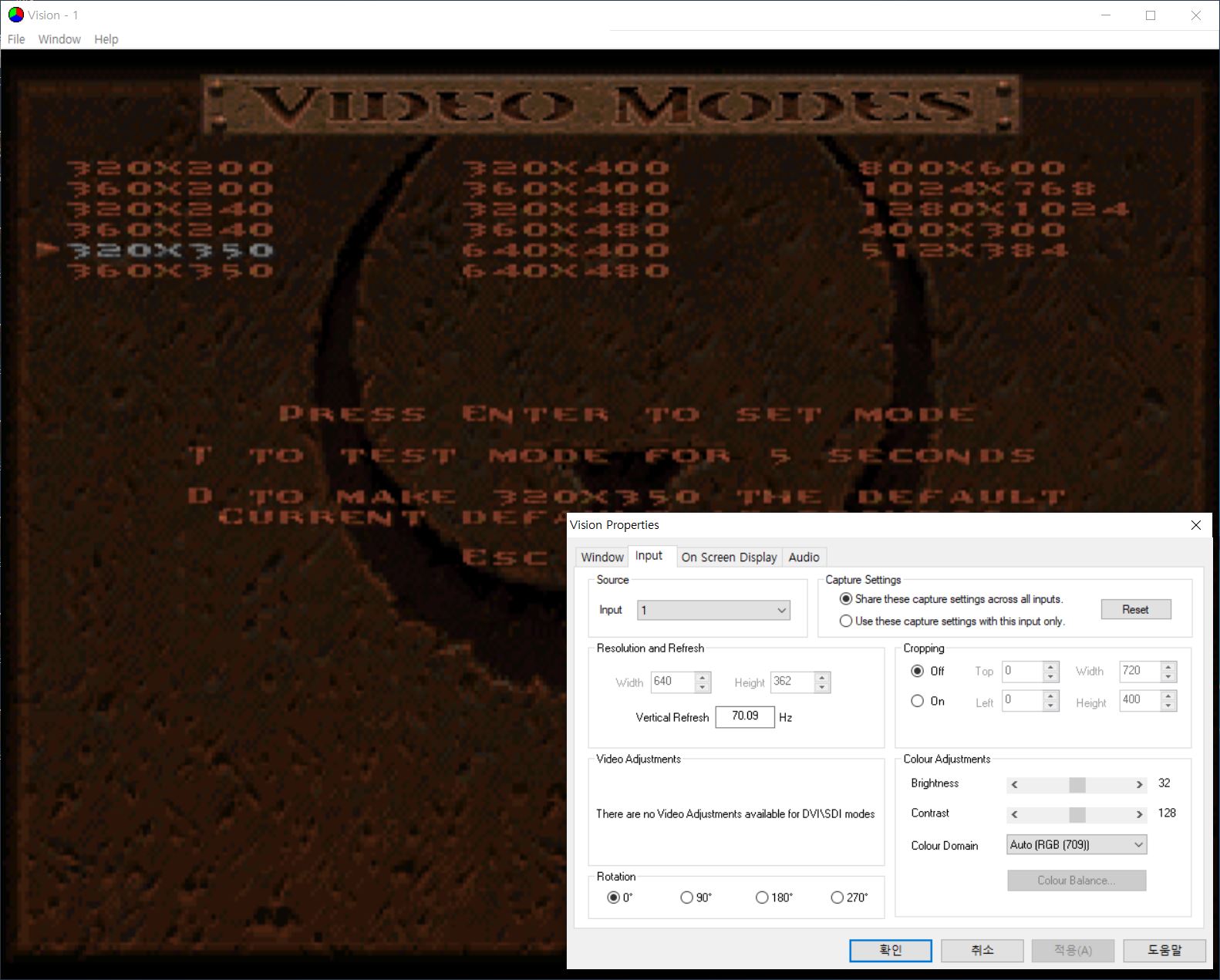Open the Window menu
The height and width of the screenshot is (980, 1220).
tap(59, 39)
